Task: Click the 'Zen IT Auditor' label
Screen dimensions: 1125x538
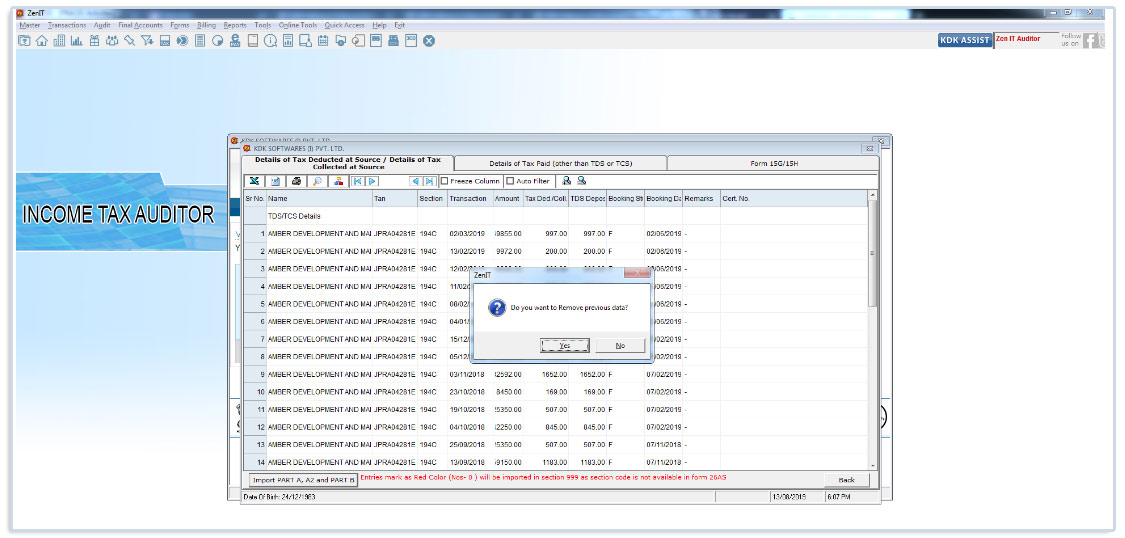Action: 1017,39
